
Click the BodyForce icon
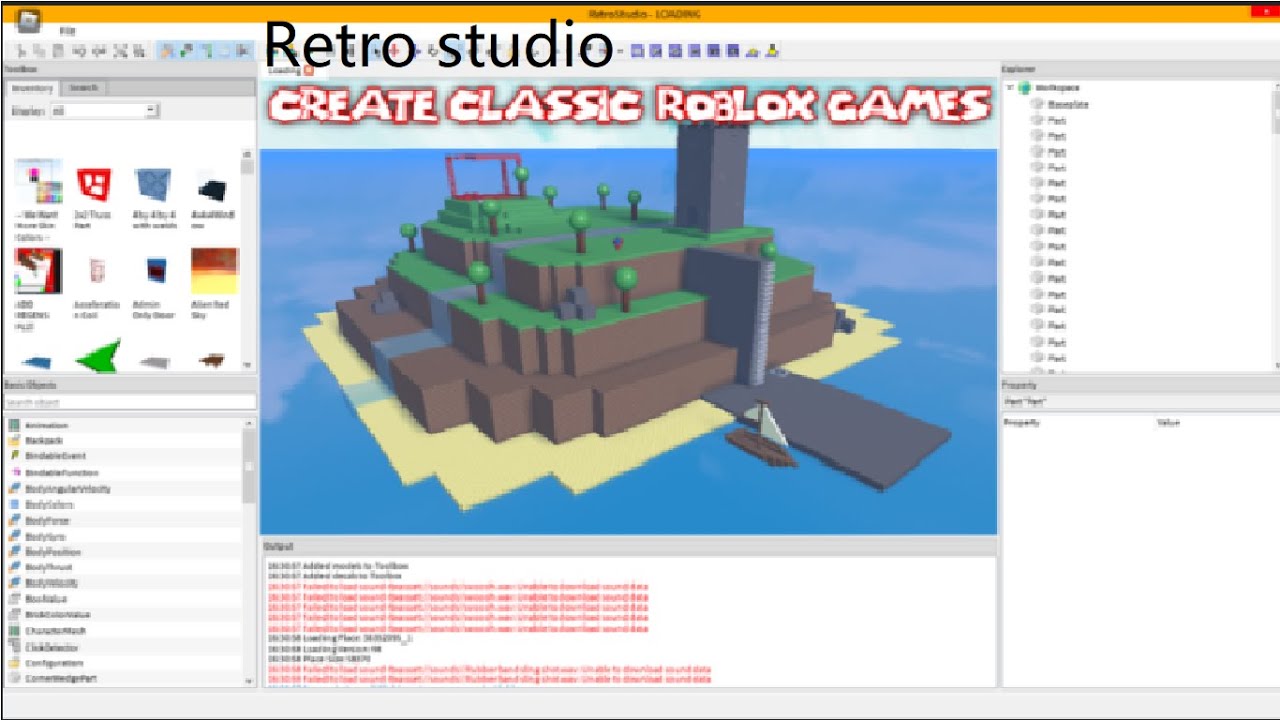pos(14,521)
